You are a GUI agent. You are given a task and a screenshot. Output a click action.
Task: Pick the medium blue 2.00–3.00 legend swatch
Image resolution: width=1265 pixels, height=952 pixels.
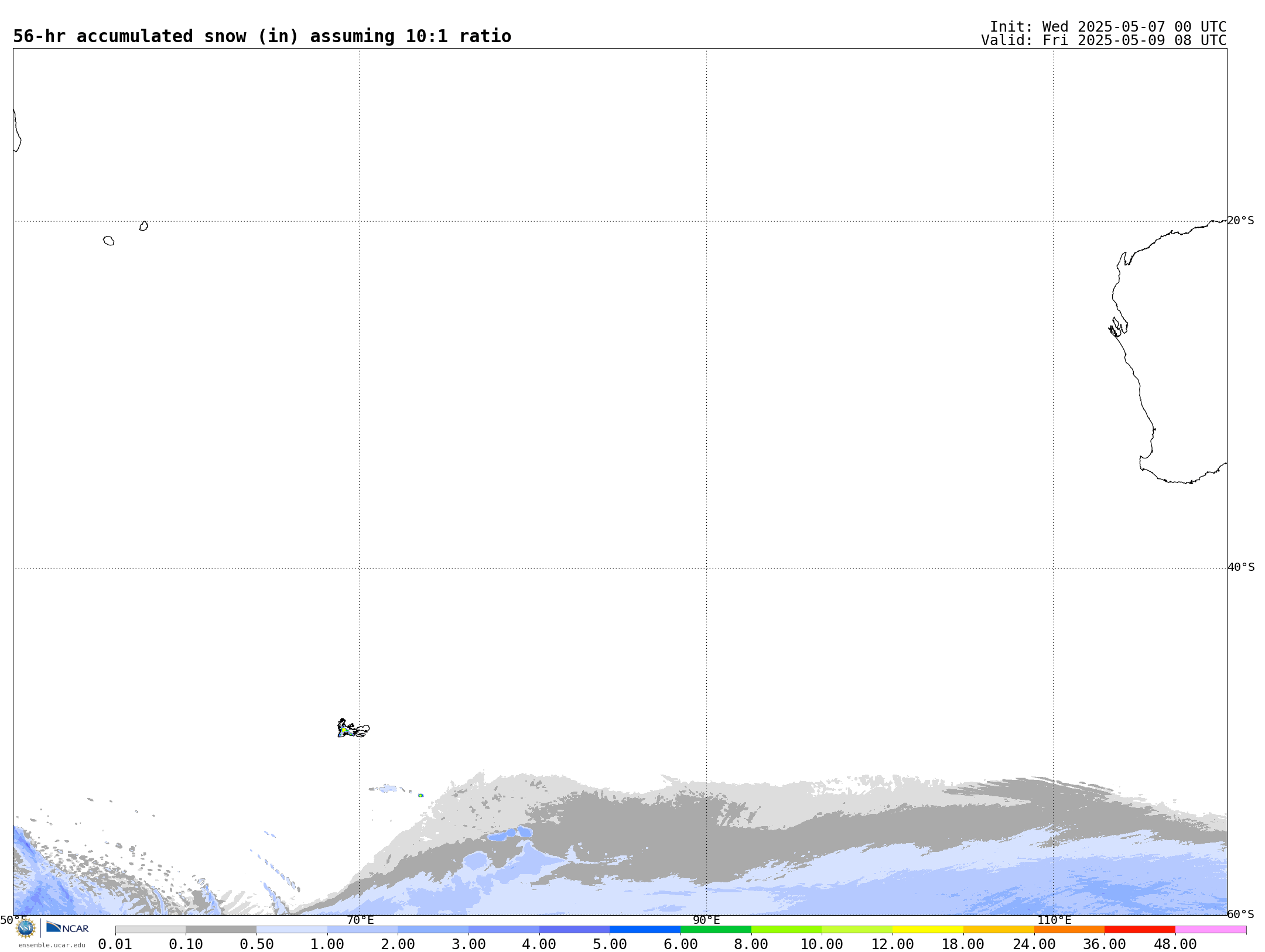(433, 930)
